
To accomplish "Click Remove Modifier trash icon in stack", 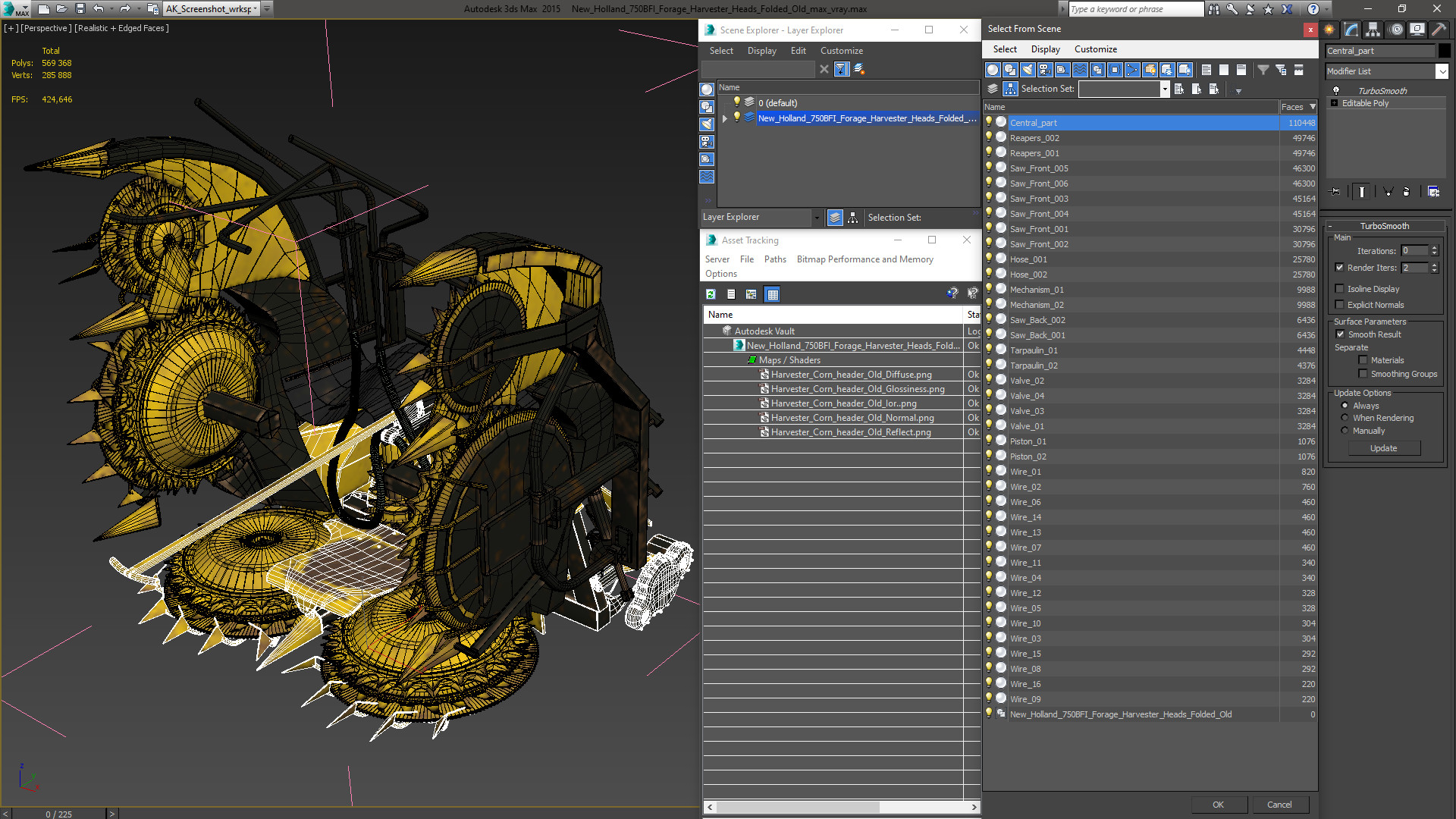I will pos(1406,192).
